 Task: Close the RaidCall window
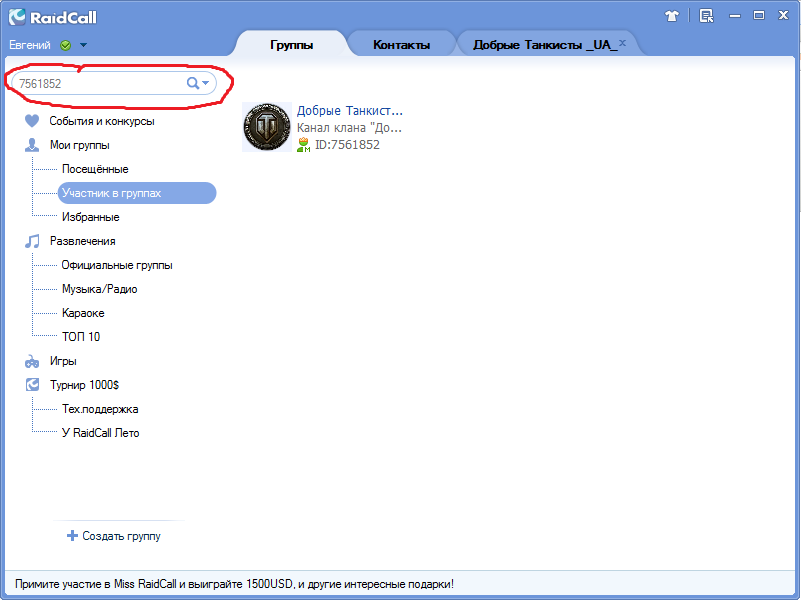[783, 15]
